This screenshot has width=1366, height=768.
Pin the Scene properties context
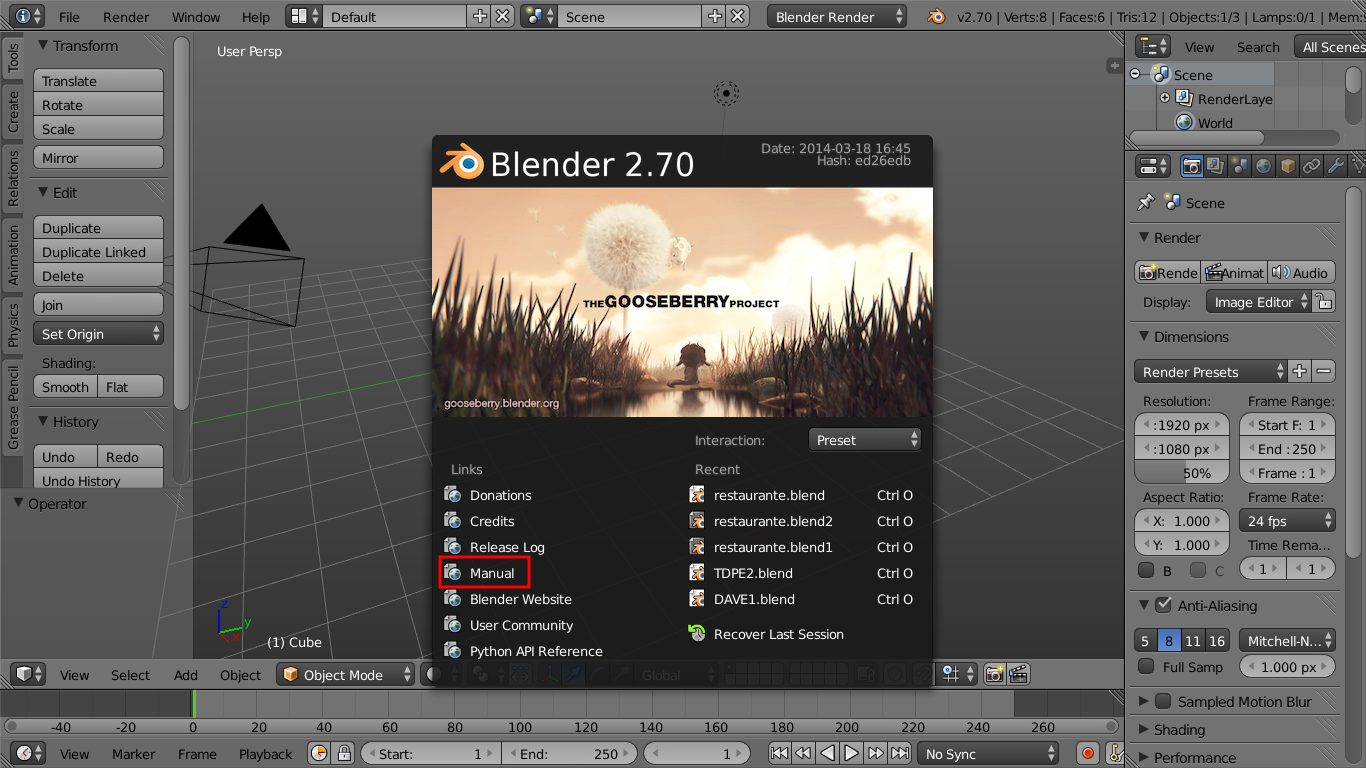pos(1146,203)
